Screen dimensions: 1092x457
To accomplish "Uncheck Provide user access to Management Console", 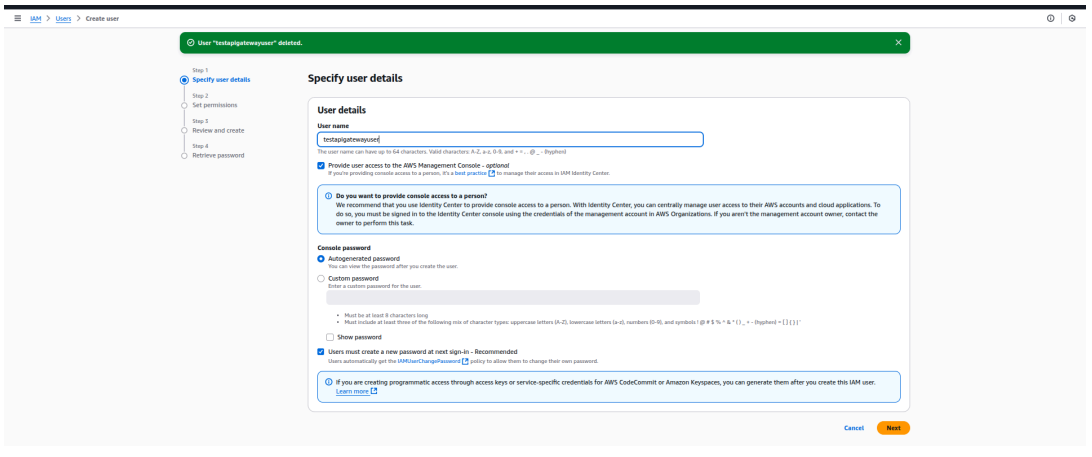I will click(x=321, y=165).
